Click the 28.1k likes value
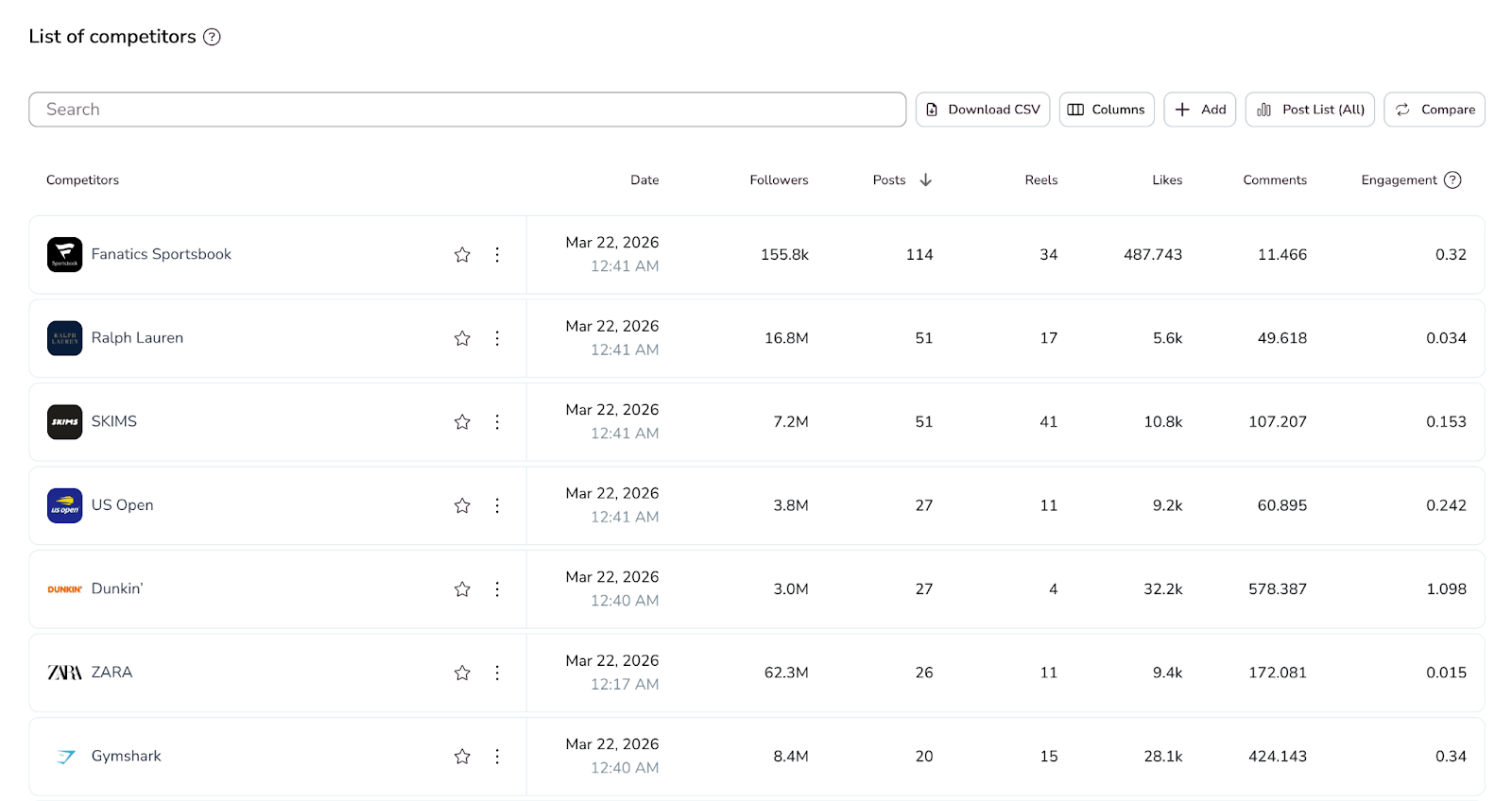The width and height of the screenshot is (1512, 801). [x=1163, y=757]
